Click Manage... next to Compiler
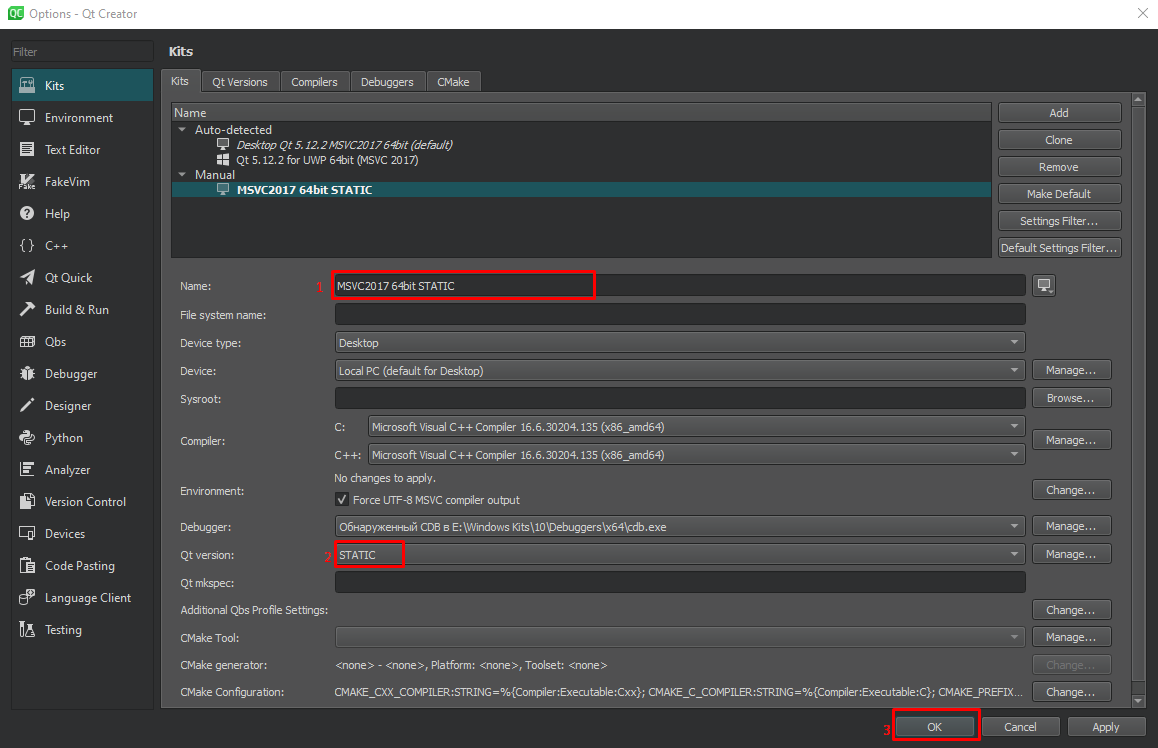This screenshot has width=1158, height=748. (x=1071, y=440)
